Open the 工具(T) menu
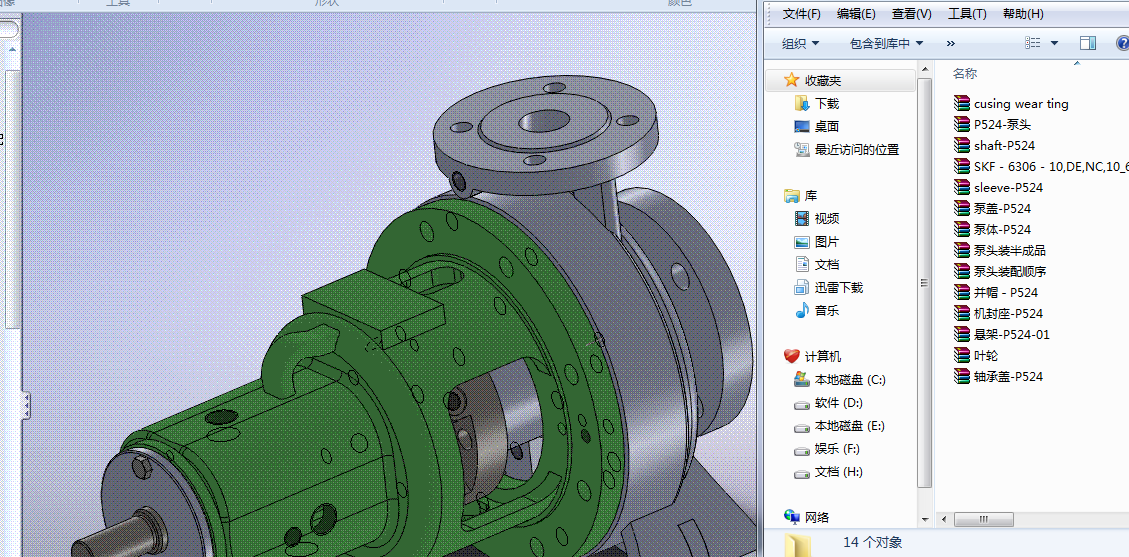 point(966,13)
